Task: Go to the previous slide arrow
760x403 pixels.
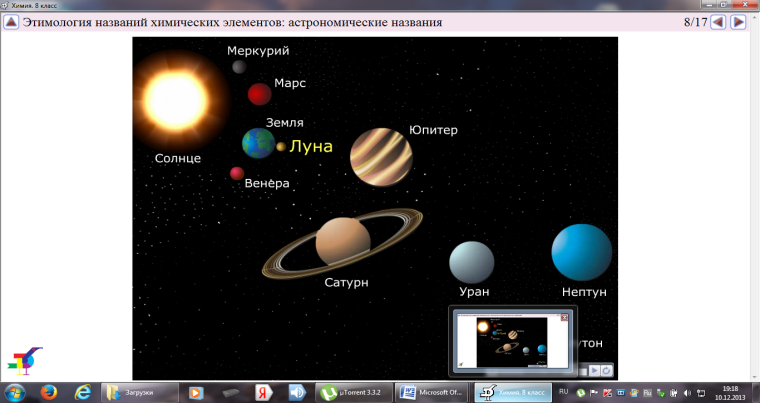Action: (718, 22)
